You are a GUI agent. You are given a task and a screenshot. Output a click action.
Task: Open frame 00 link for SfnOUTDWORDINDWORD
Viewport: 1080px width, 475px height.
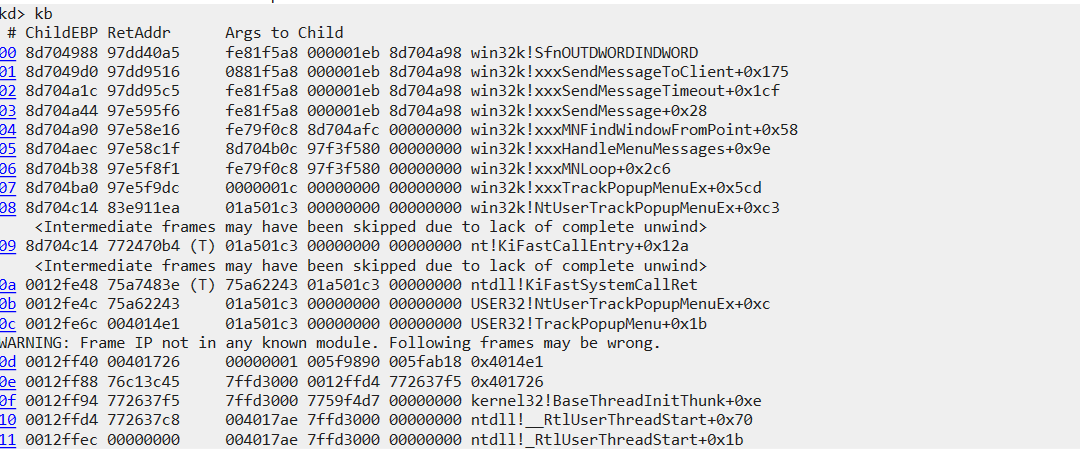pos(8,53)
